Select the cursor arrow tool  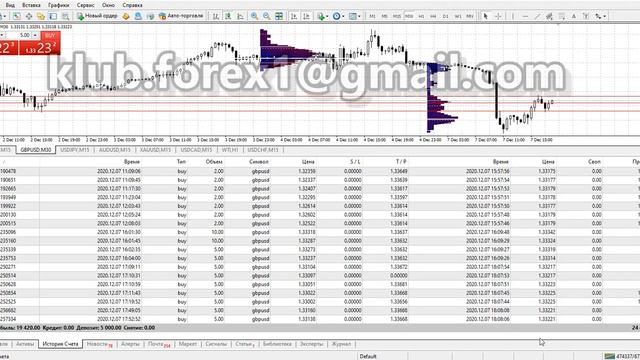click(485, 16)
